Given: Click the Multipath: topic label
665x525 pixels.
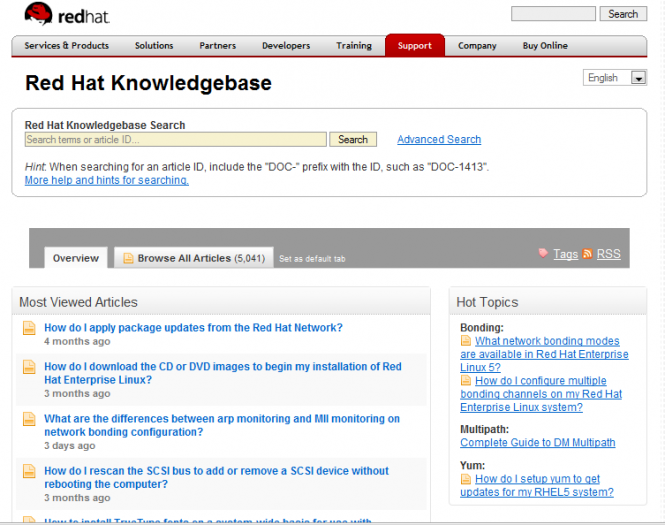Looking at the screenshot, I should coord(484,430).
